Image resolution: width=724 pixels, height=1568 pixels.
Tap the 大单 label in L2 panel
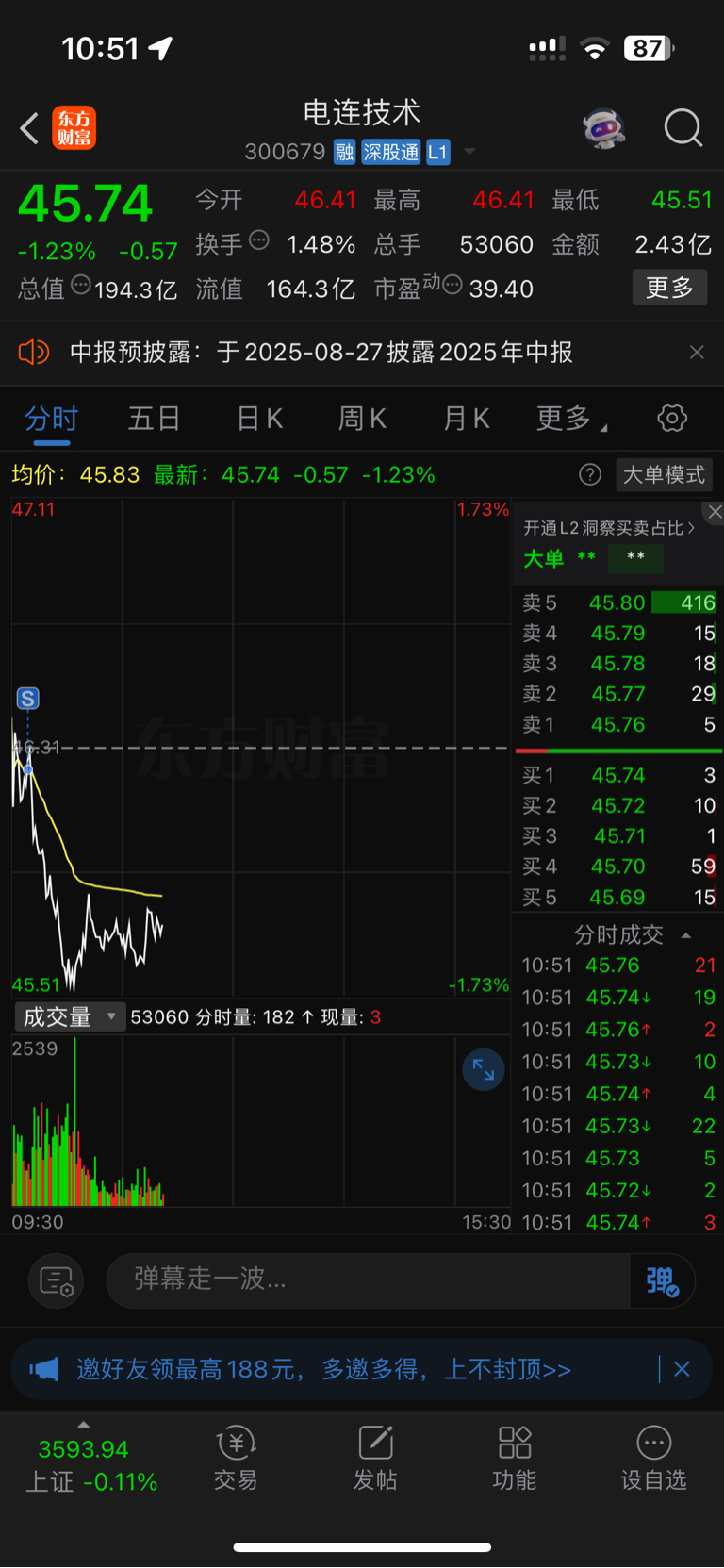pyautogui.click(x=543, y=559)
